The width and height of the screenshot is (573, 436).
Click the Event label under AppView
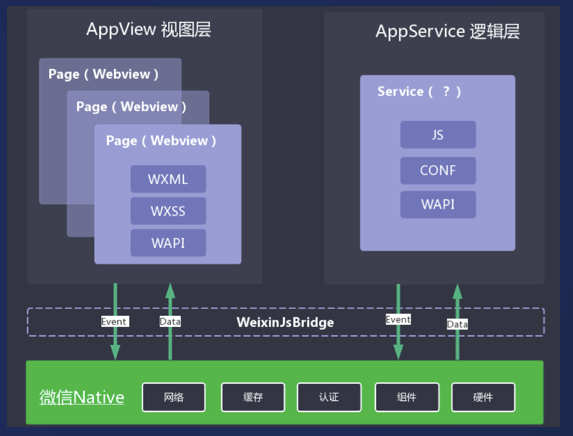[115, 322]
